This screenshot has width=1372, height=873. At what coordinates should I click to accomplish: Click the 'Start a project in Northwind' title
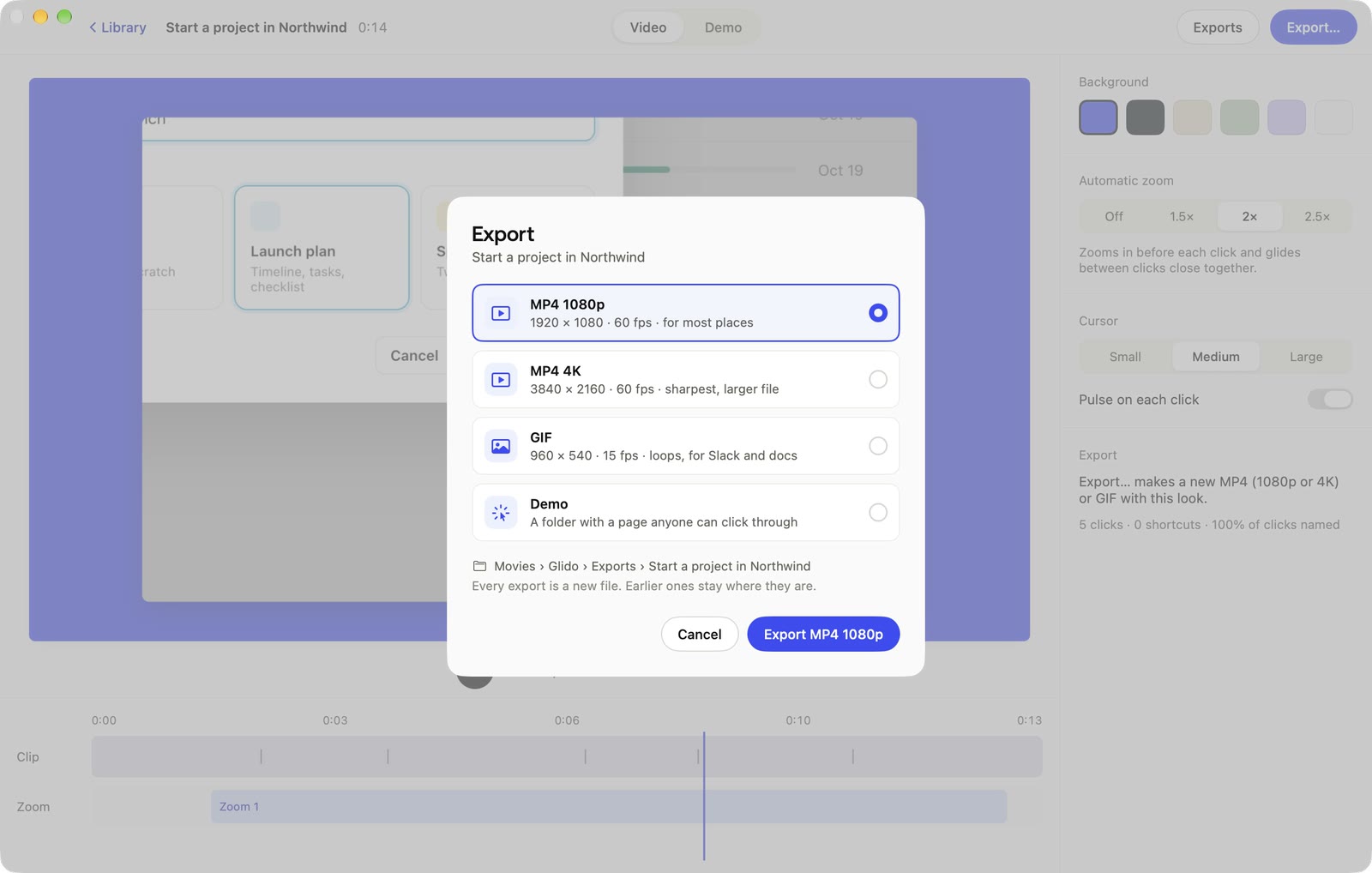(256, 27)
